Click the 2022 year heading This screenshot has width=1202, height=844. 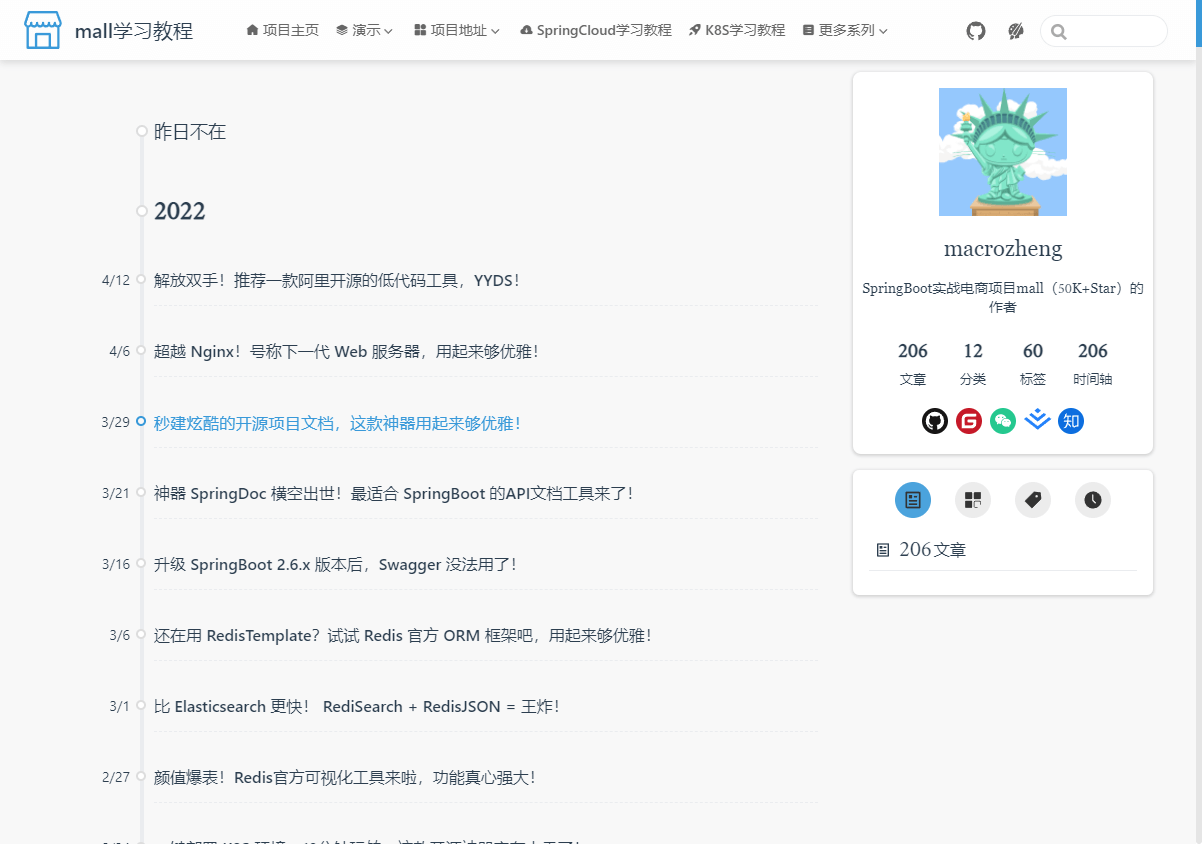(180, 211)
